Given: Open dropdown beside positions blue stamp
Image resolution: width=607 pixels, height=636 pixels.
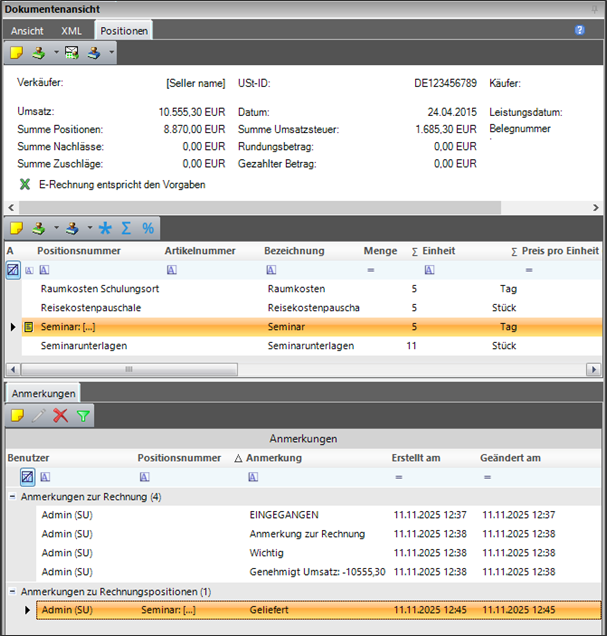Looking at the screenshot, I should coord(90,228).
